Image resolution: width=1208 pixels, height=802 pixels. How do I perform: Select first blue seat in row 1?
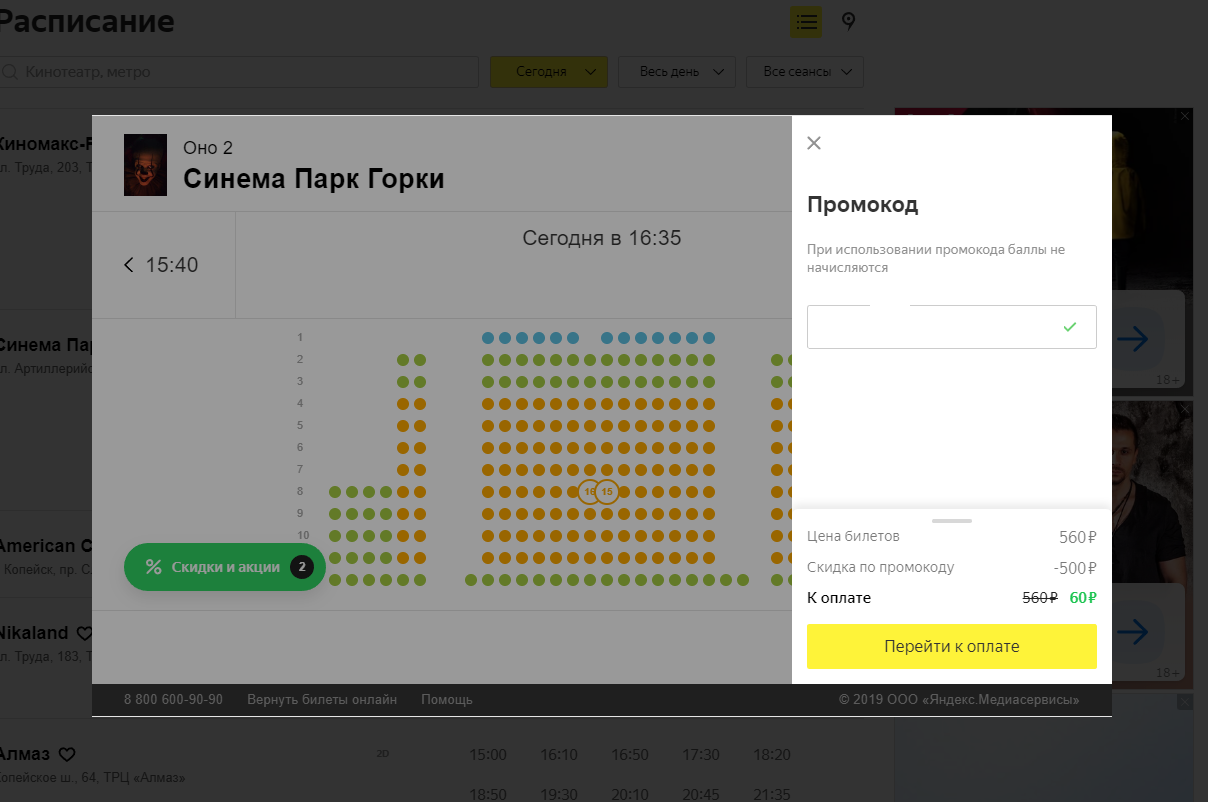[x=488, y=338]
